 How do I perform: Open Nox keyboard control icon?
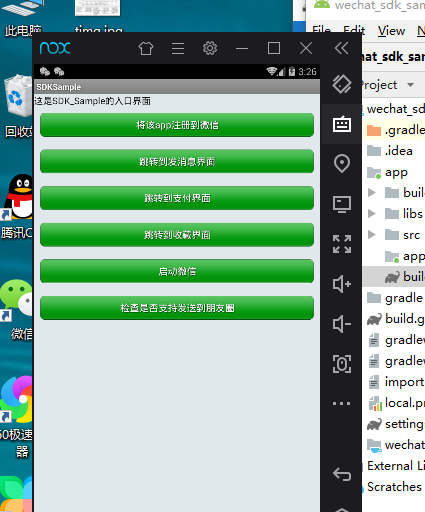tap(342, 124)
